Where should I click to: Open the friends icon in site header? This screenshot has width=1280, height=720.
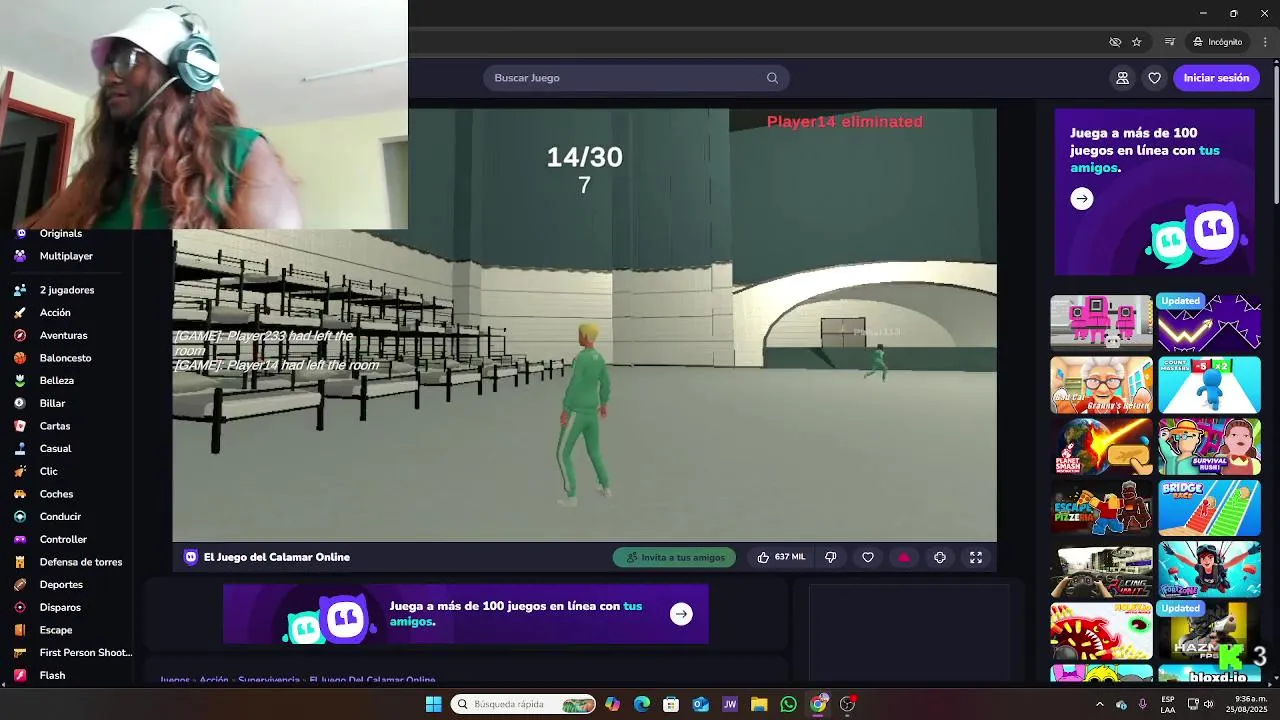point(1123,78)
